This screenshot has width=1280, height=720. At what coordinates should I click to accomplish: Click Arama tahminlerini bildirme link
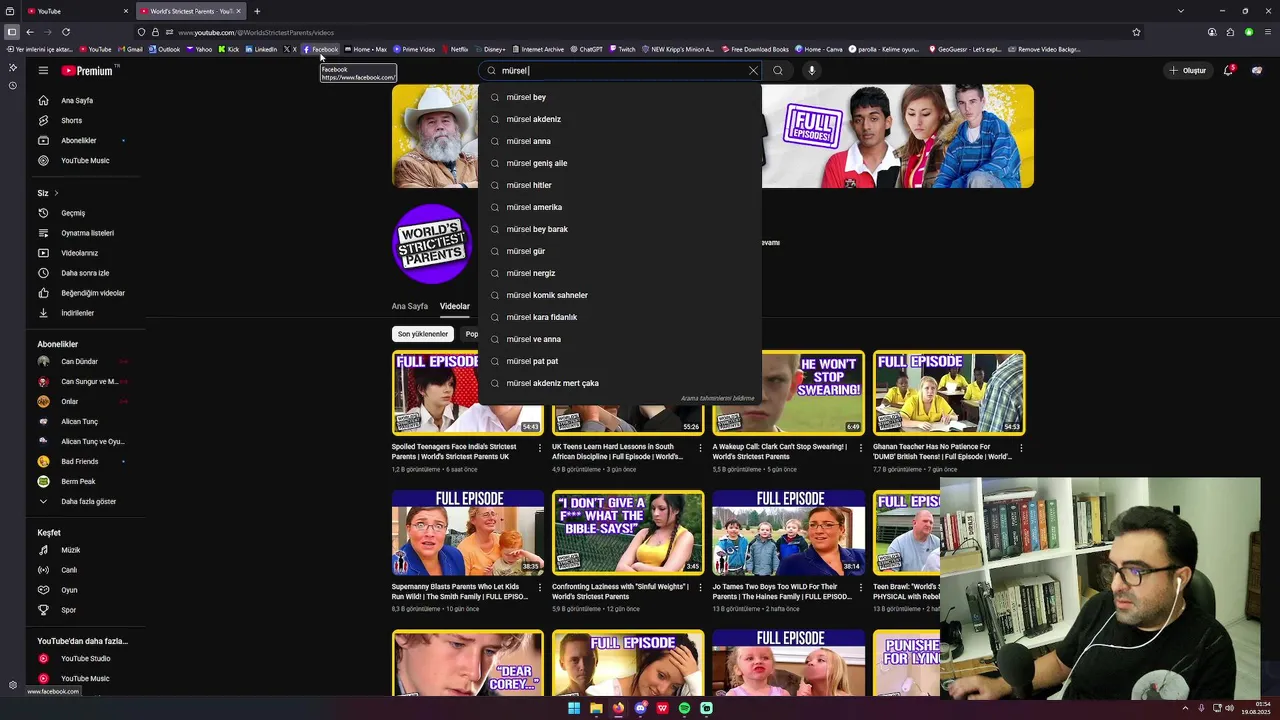coord(718,398)
